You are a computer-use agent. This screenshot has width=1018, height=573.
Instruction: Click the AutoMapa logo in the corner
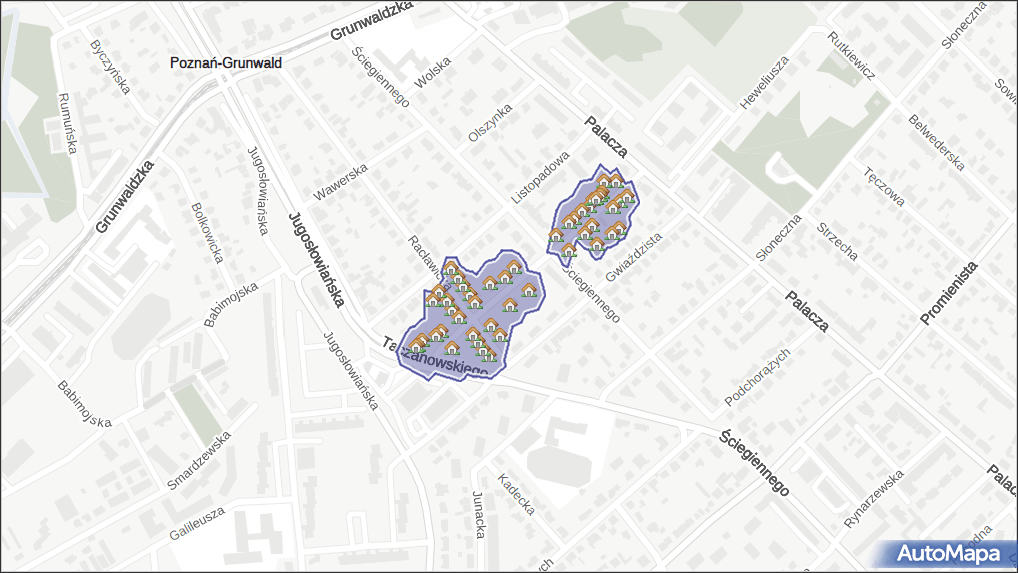[x=946, y=553]
